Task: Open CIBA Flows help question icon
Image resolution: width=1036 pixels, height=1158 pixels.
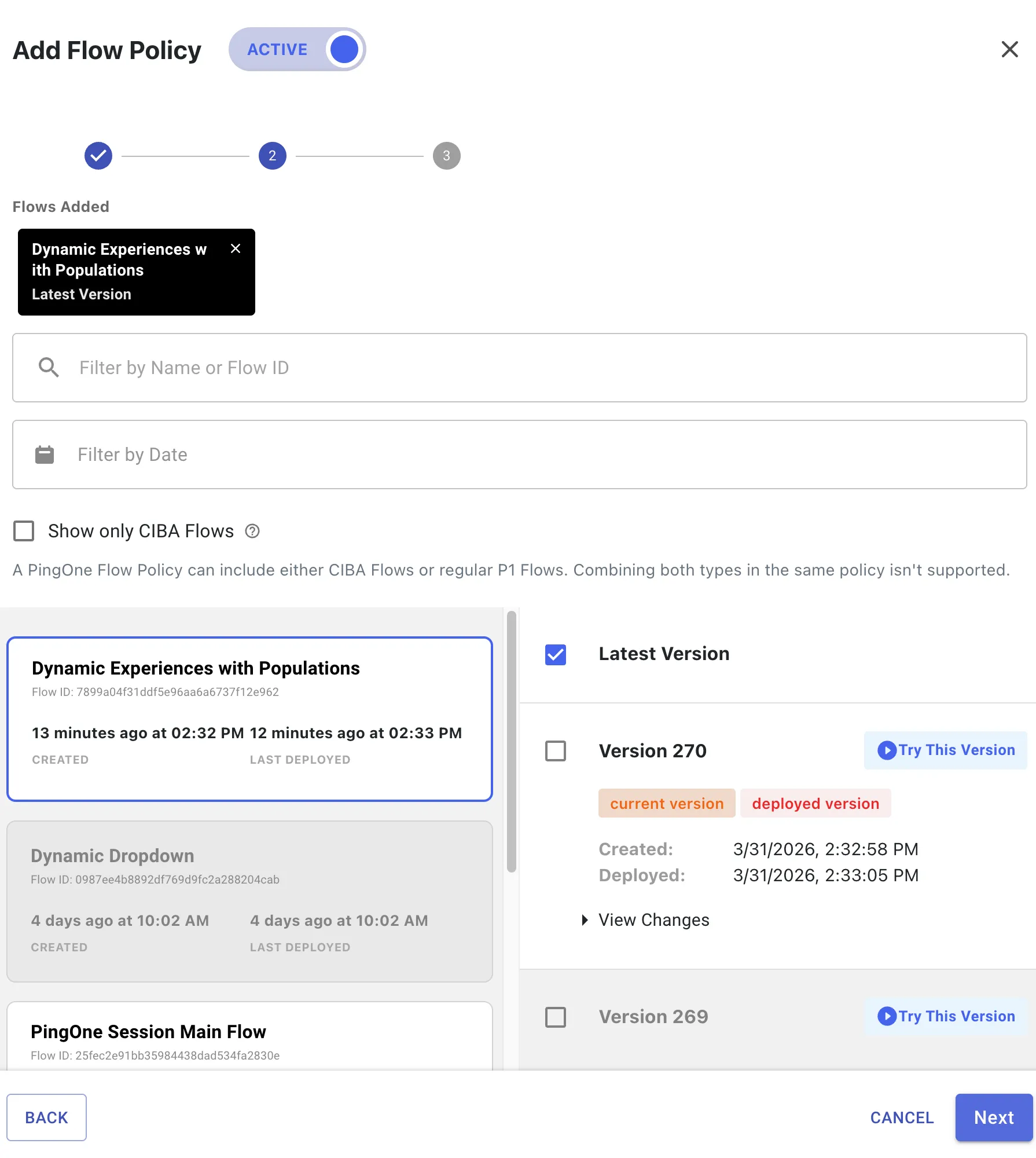Action: 252,531
